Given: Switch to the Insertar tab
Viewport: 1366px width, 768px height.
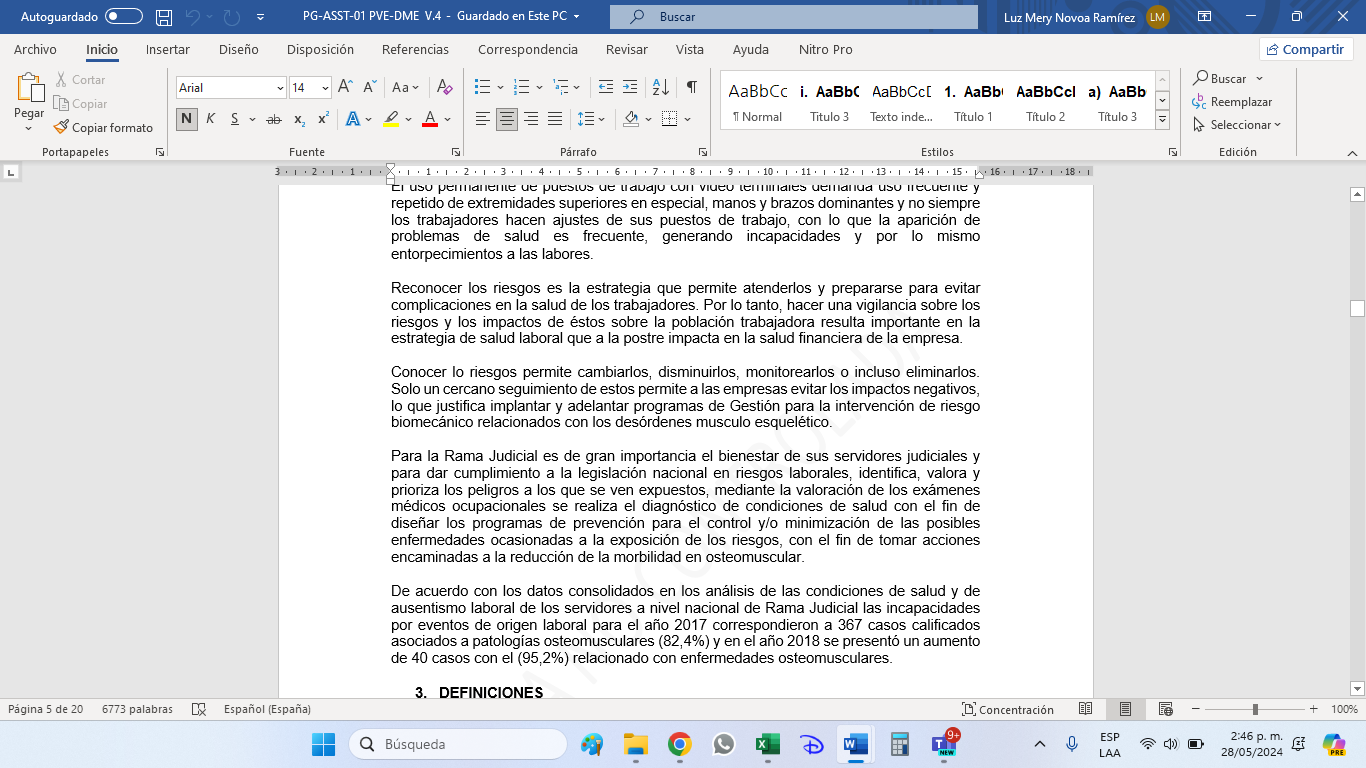Looking at the screenshot, I should click(x=168, y=49).
